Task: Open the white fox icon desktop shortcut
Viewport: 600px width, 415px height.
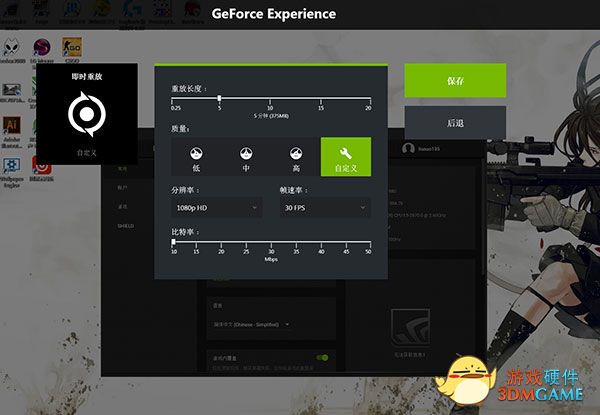Action: pyautogui.click(x=11, y=50)
